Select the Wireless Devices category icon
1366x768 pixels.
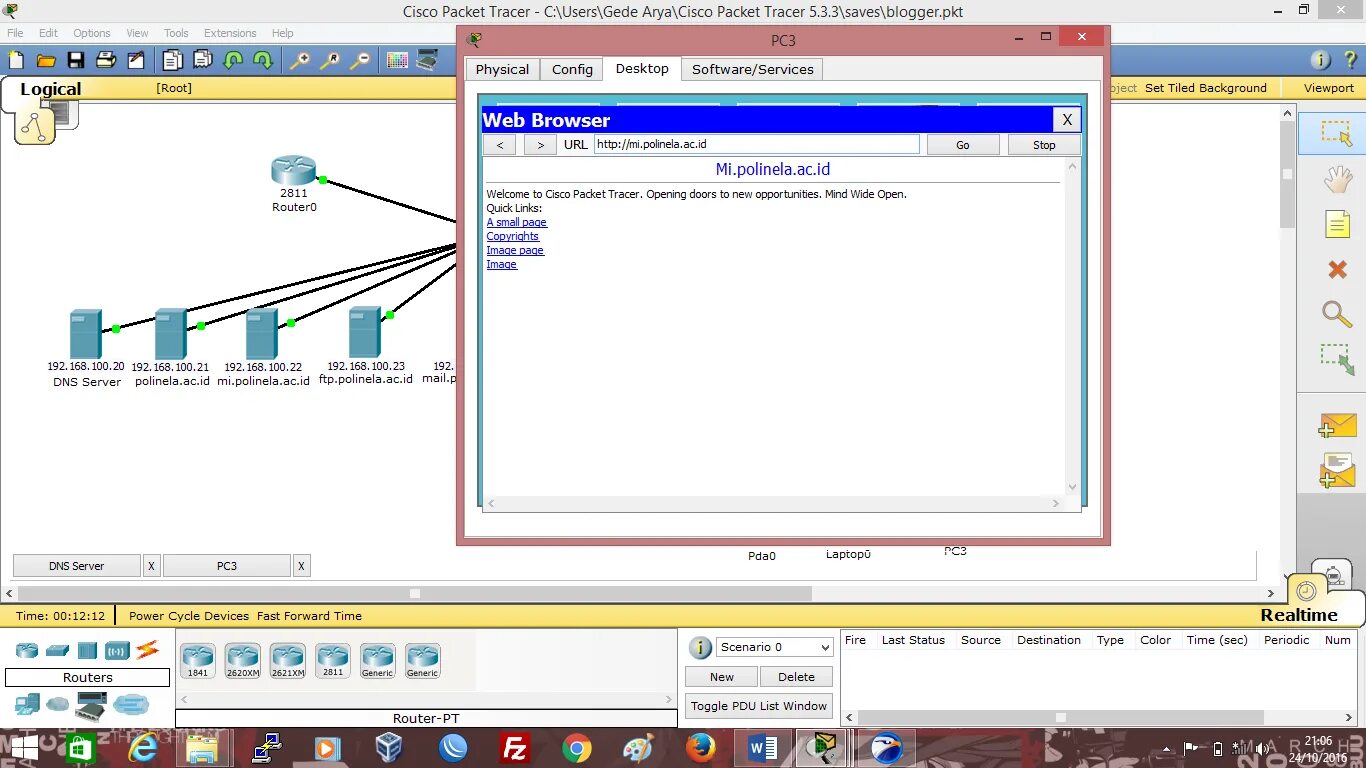118,651
